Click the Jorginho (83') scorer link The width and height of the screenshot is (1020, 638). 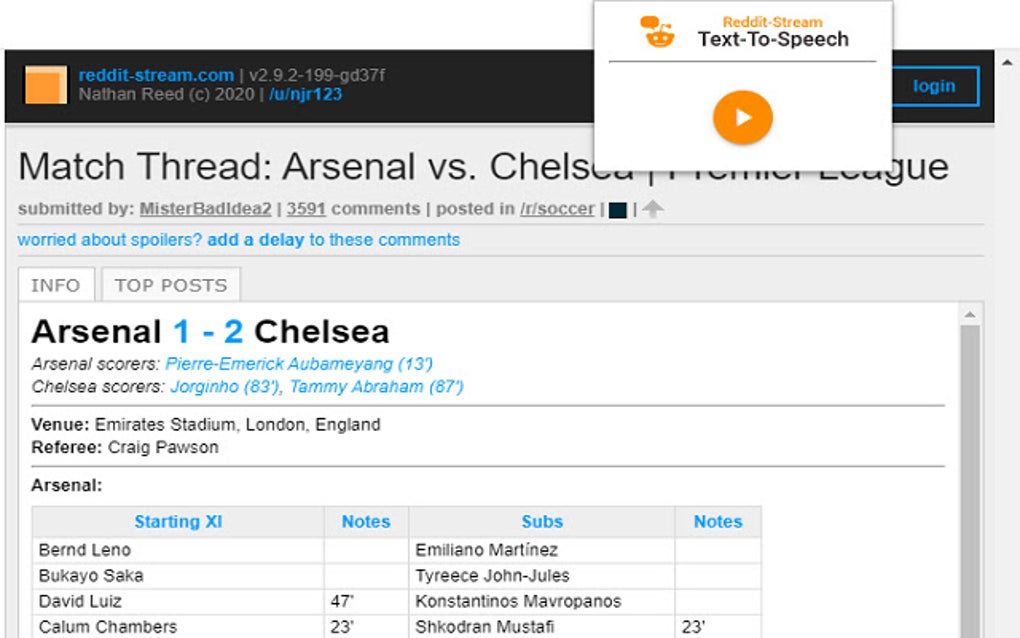(225, 386)
